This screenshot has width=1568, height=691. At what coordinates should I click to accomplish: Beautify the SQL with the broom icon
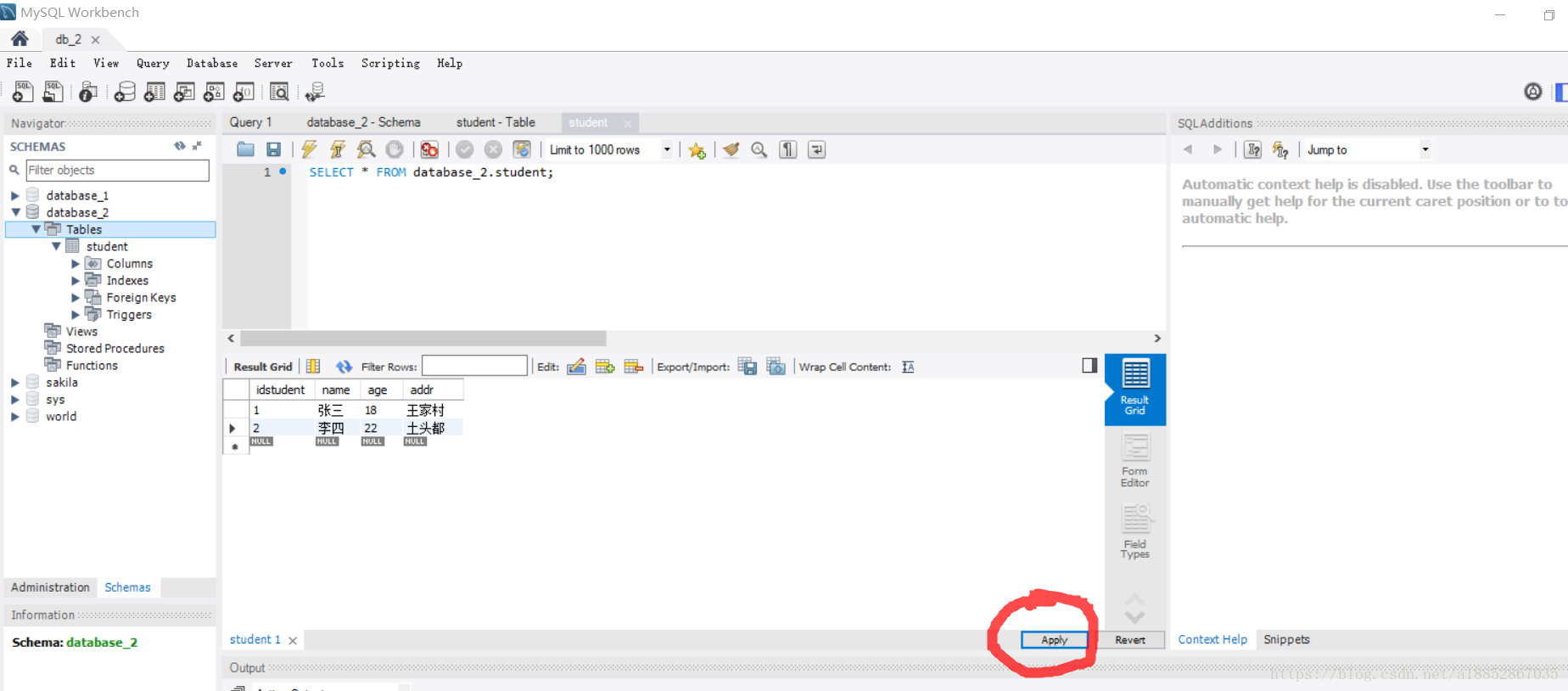731,149
